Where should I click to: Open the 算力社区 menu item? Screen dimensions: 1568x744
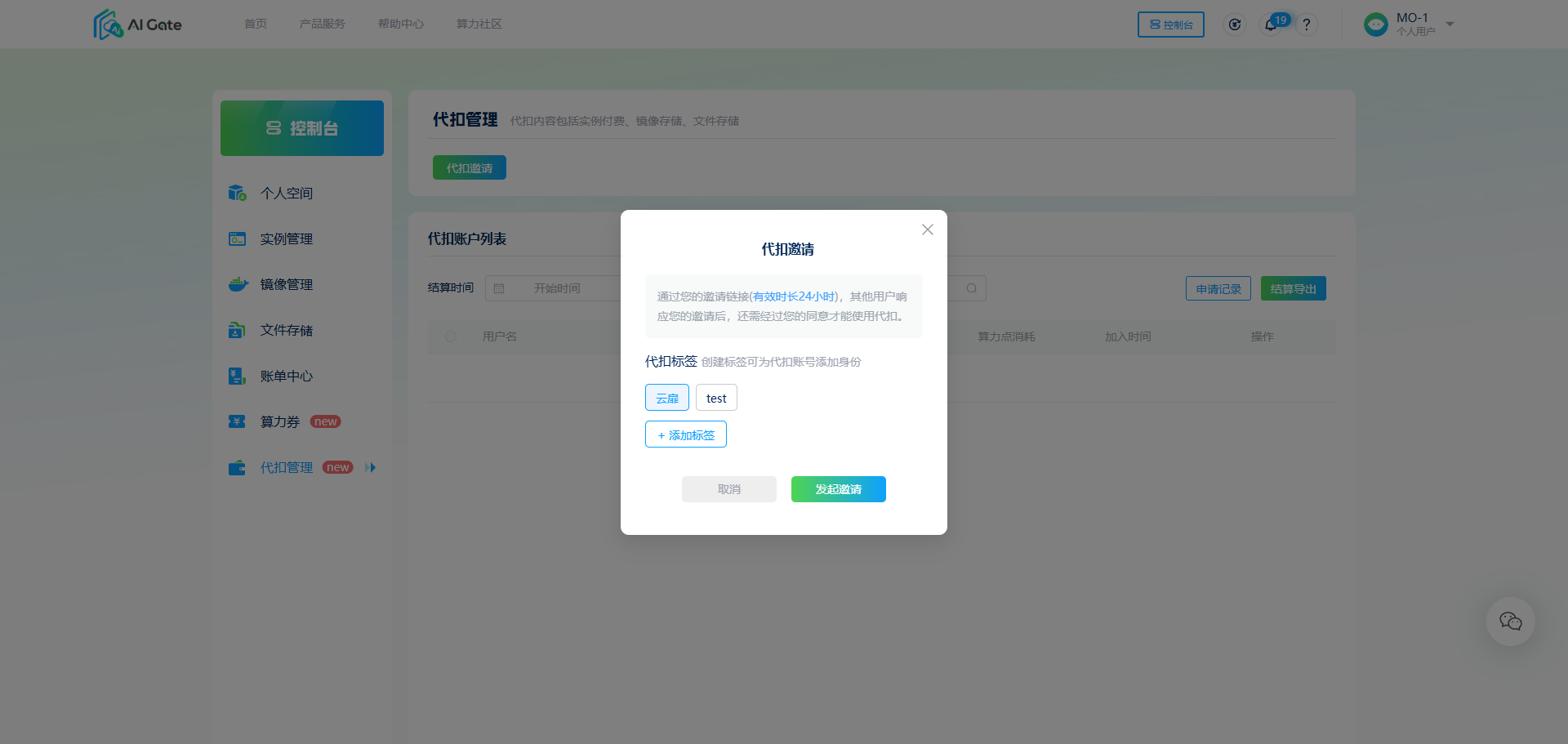479,24
